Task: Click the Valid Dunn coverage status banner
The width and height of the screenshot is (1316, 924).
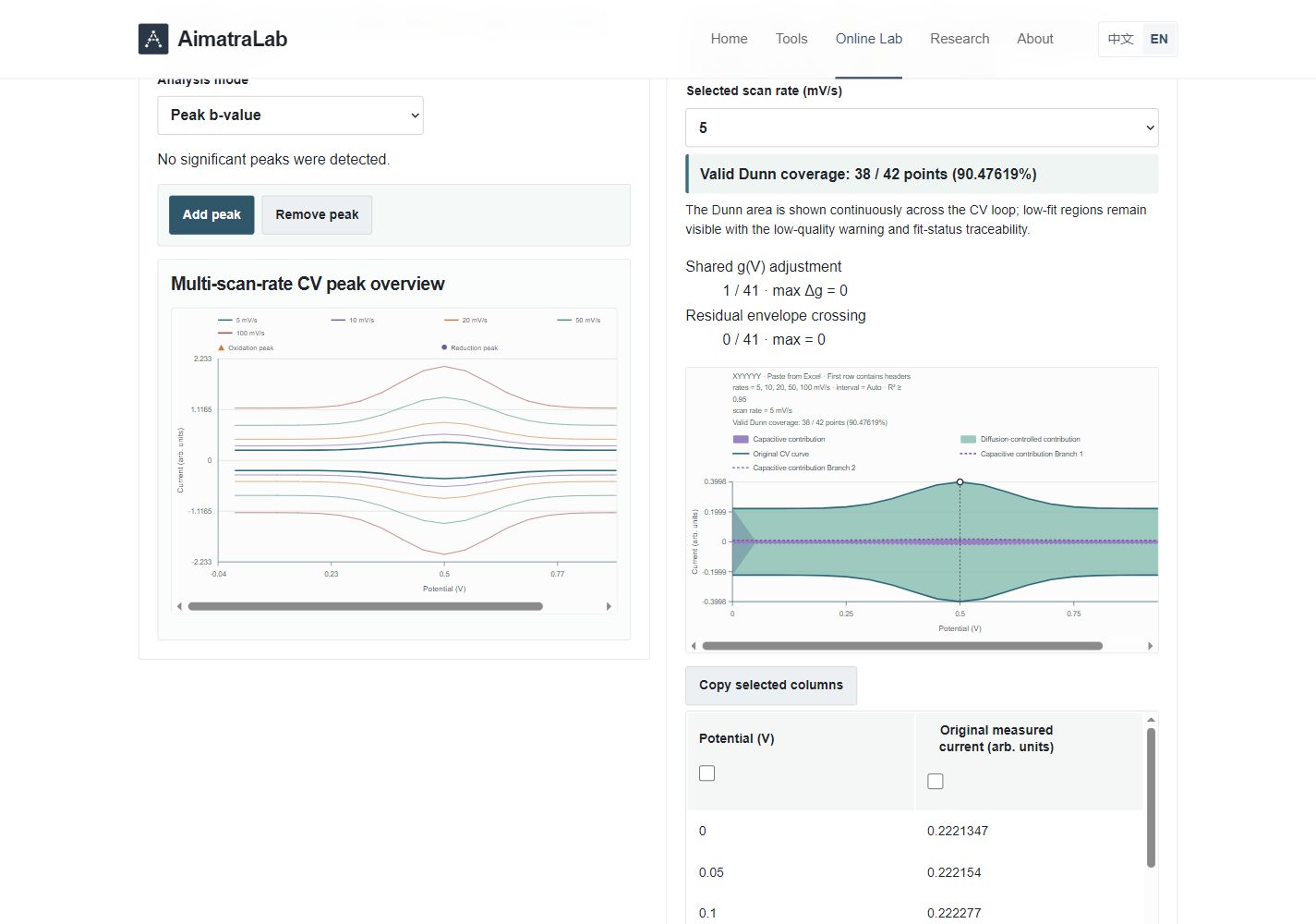Action: pyautogui.click(x=922, y=174)
